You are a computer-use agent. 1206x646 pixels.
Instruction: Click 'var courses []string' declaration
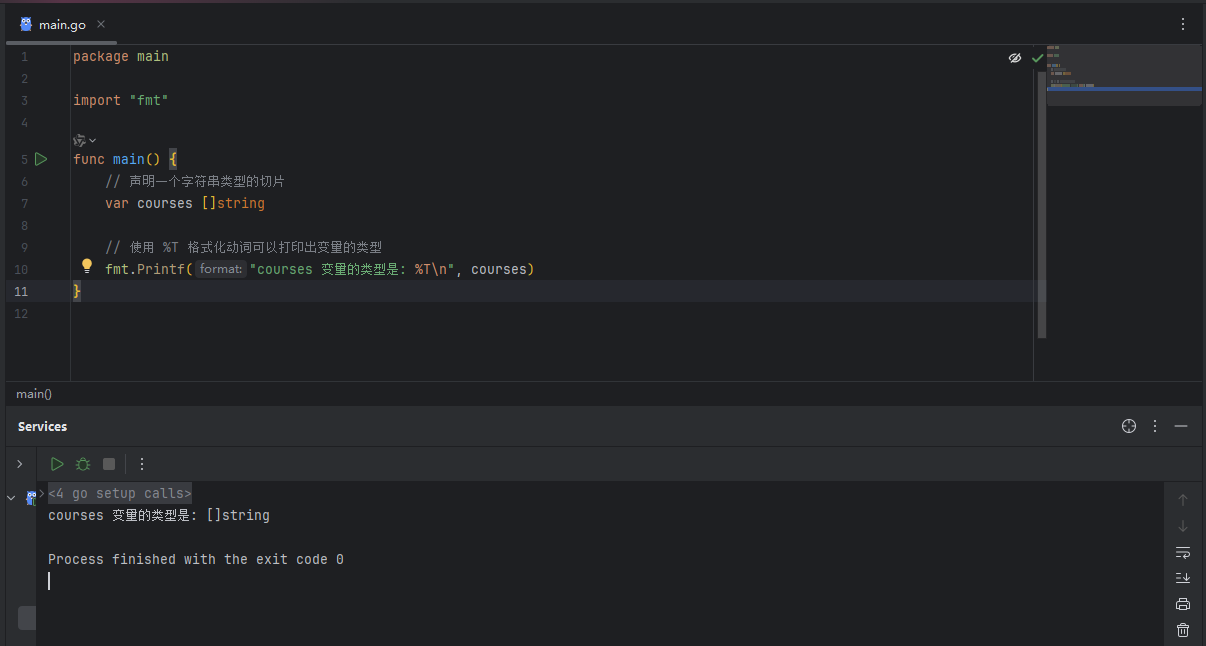185,203
